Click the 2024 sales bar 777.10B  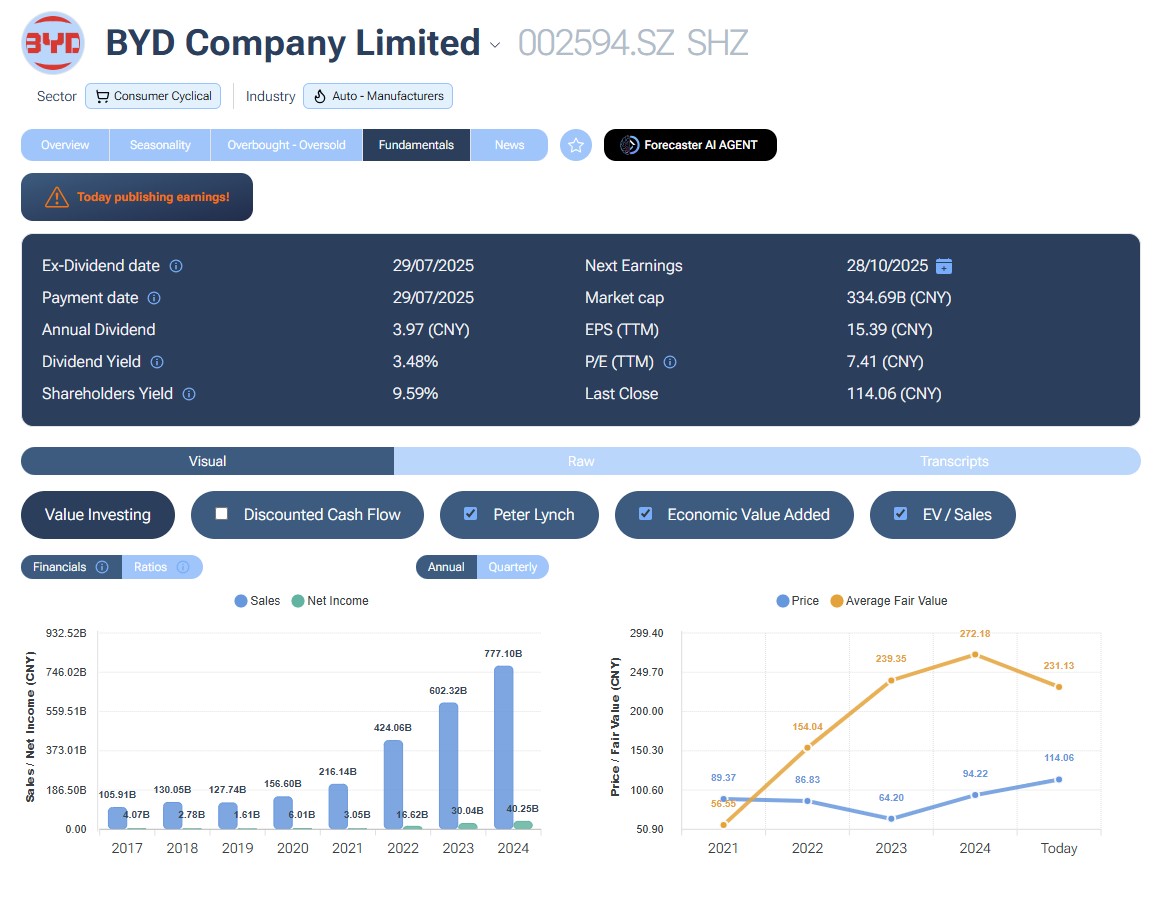point(504,747)
